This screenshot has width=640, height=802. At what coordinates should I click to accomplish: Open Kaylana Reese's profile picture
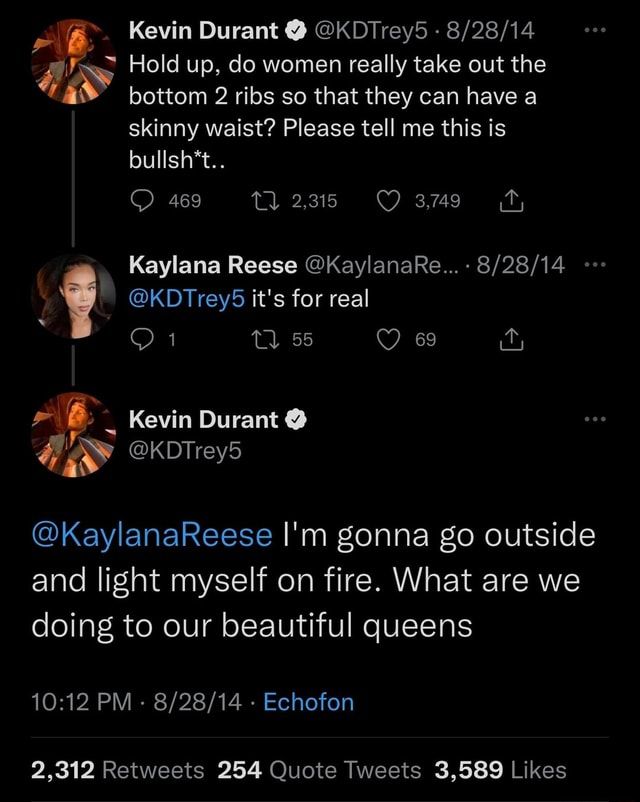(73, 294)
